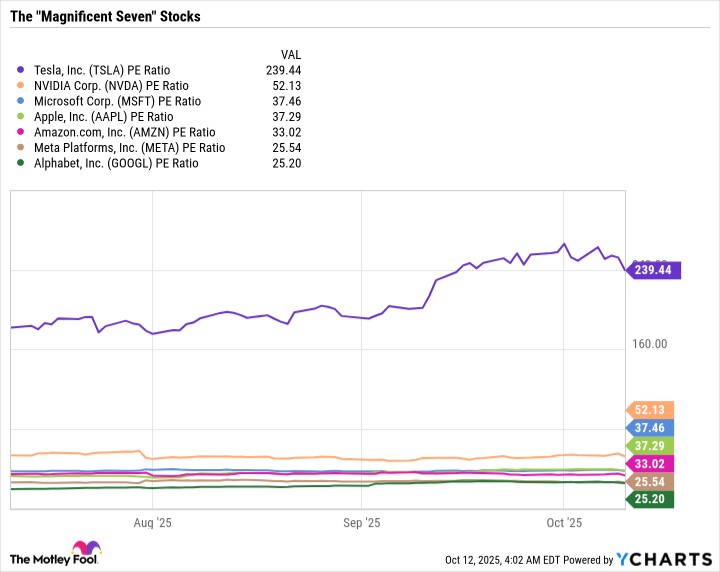Click the 25.20 Alphabet value flag
The image size is (720, 572).
(x=652, y=499)
